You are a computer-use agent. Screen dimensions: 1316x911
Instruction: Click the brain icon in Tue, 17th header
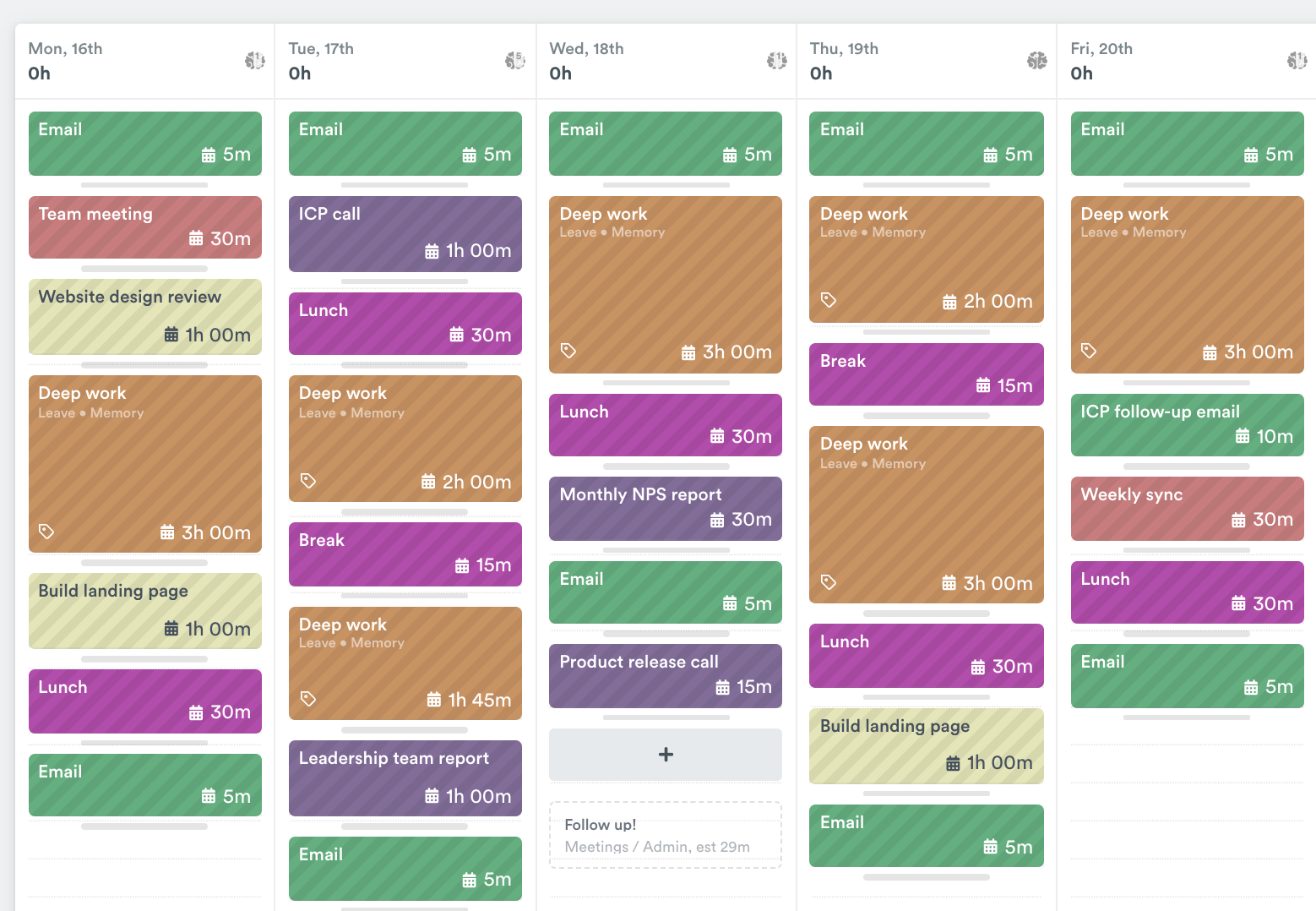coord(515,60)
